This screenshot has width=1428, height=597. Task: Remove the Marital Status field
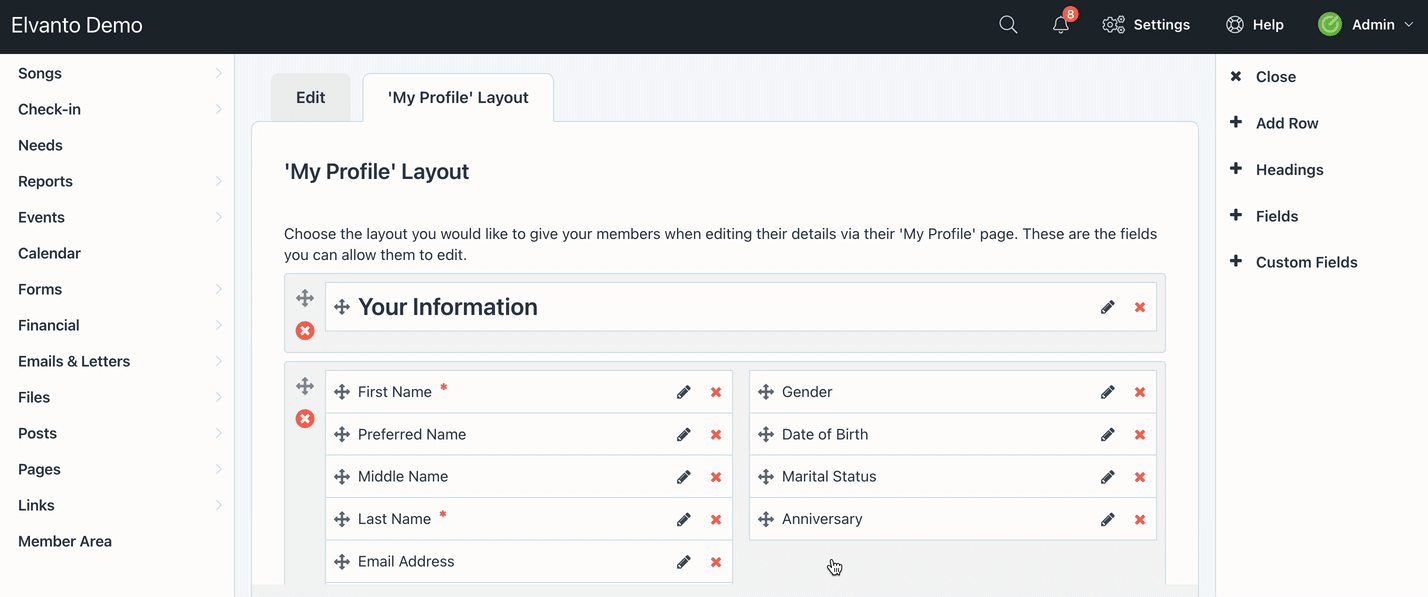(1140, 477)
